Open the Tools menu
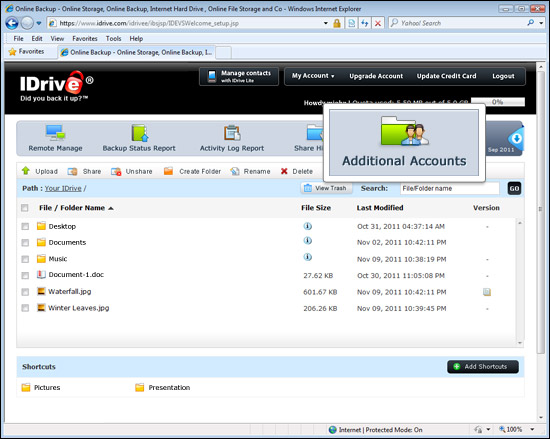550x439 pixels. click(113, 39)
